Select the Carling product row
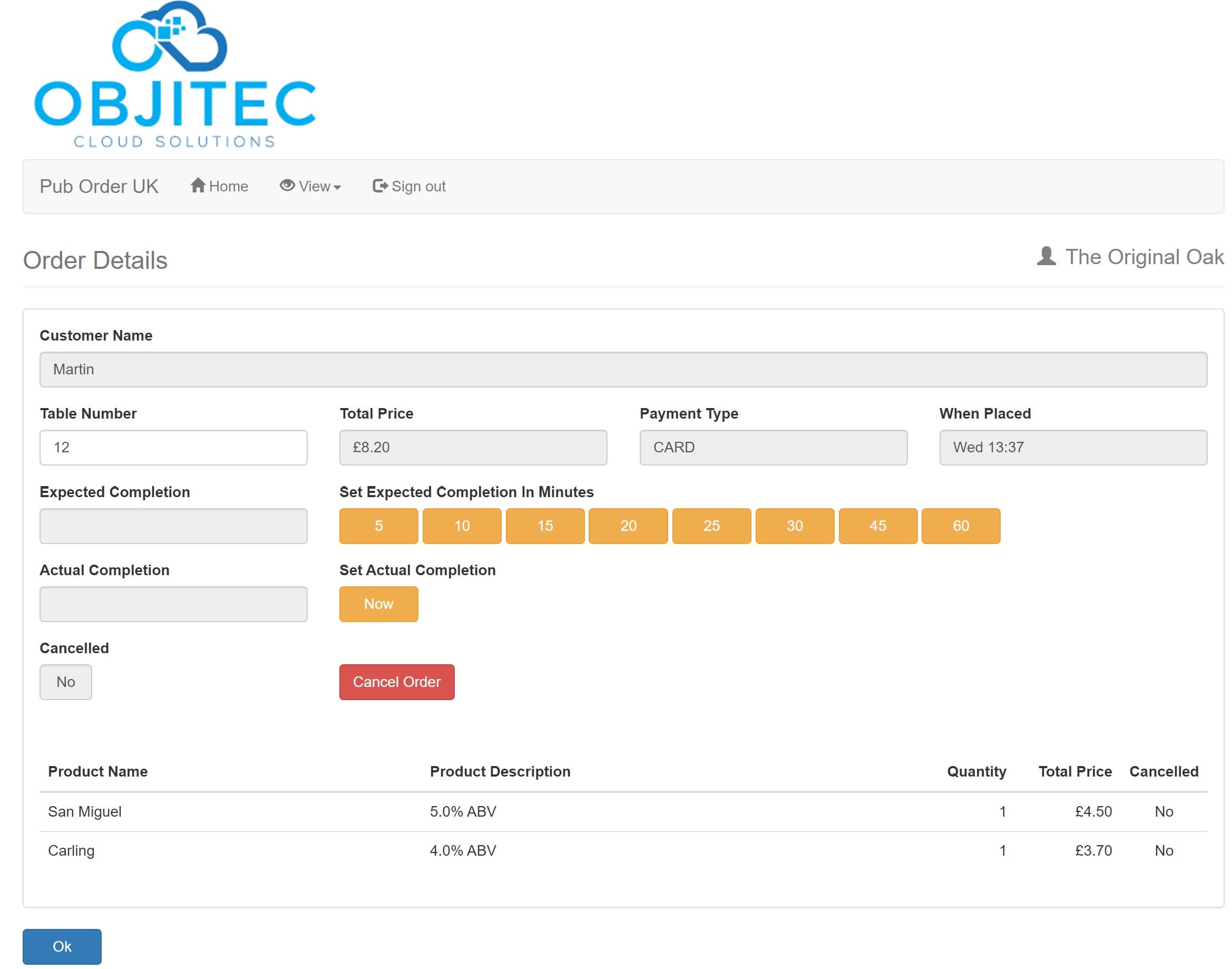 tap(624, 851)
